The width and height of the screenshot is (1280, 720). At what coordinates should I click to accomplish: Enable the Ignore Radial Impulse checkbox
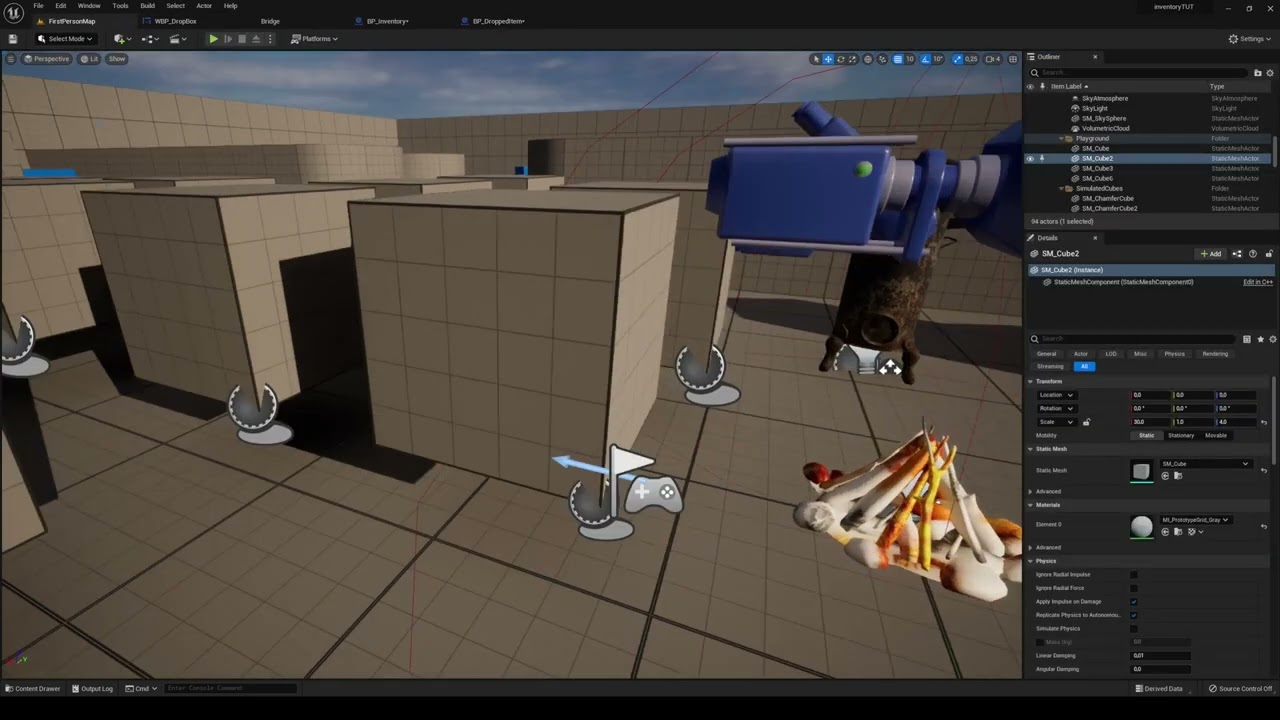[x=1134, y=575]
